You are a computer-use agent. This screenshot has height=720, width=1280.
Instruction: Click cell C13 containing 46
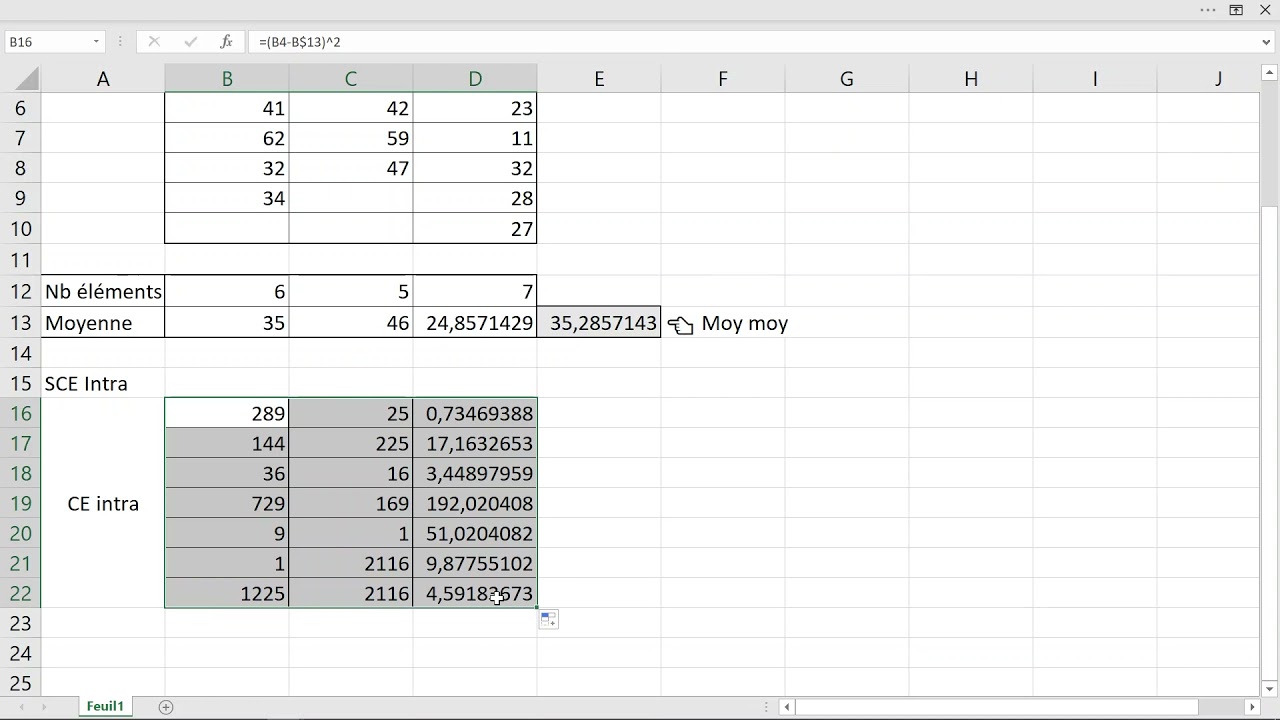coord(351,323)
